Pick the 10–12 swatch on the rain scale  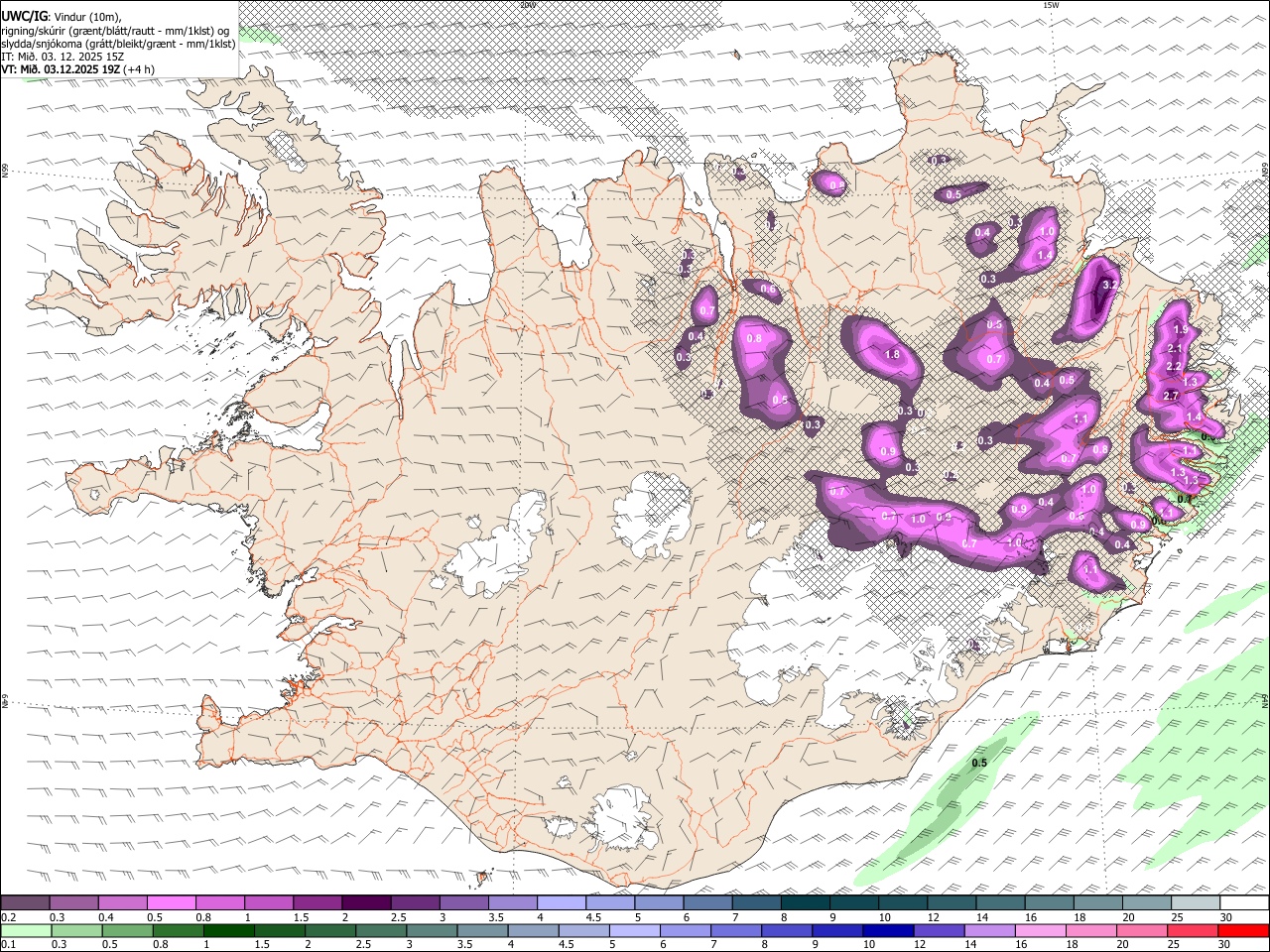click(x=888, y=931)
